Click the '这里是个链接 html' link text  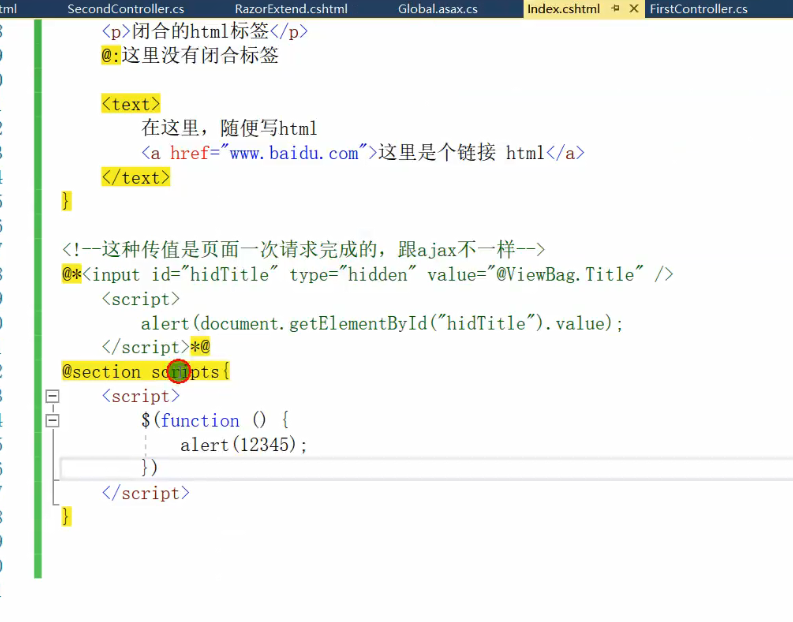tap(461, 153)
